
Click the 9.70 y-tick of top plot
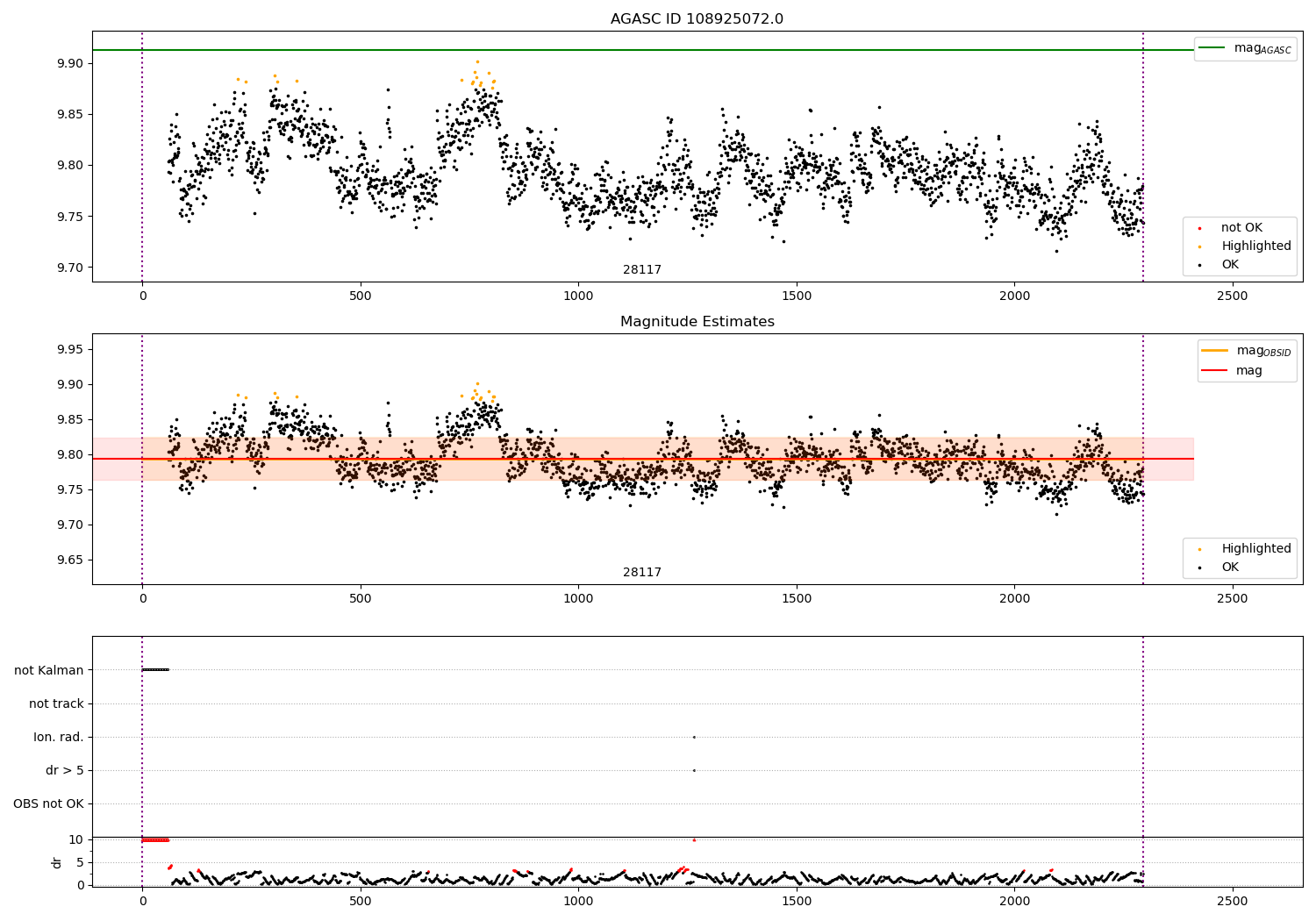[x=70, y=268]
